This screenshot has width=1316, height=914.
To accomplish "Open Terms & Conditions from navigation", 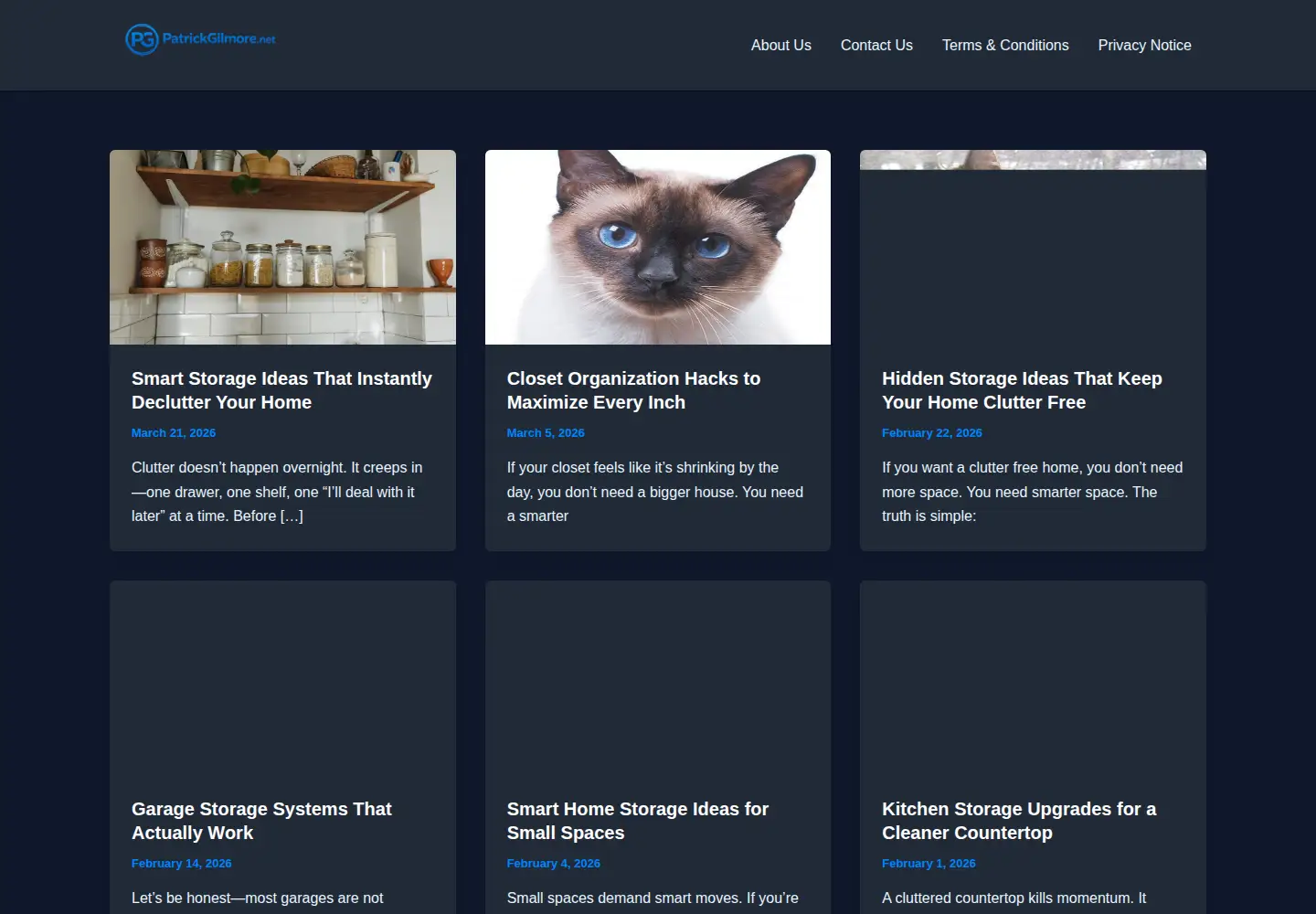I will [x=1005, y=45].
